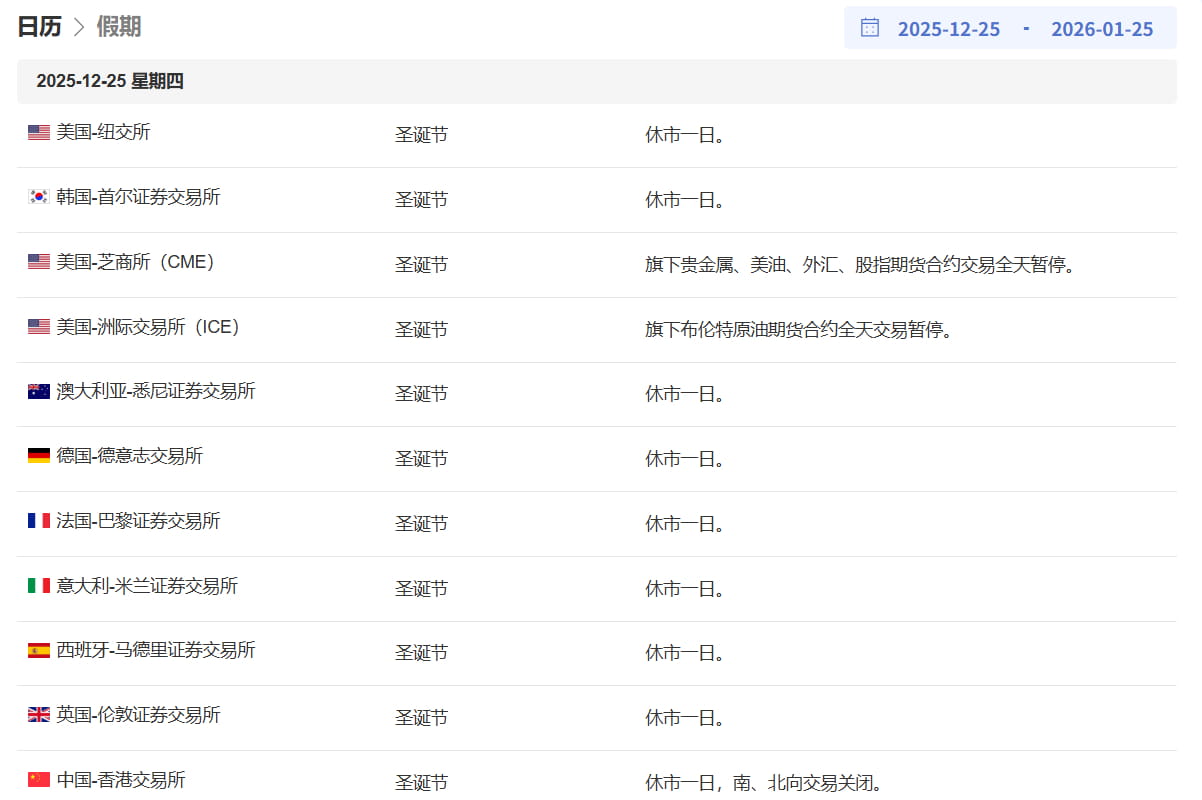Select the text 法国-巴黎证券交易所
Viewport: 1202px width, 800px height.
(x=138, y=521)
